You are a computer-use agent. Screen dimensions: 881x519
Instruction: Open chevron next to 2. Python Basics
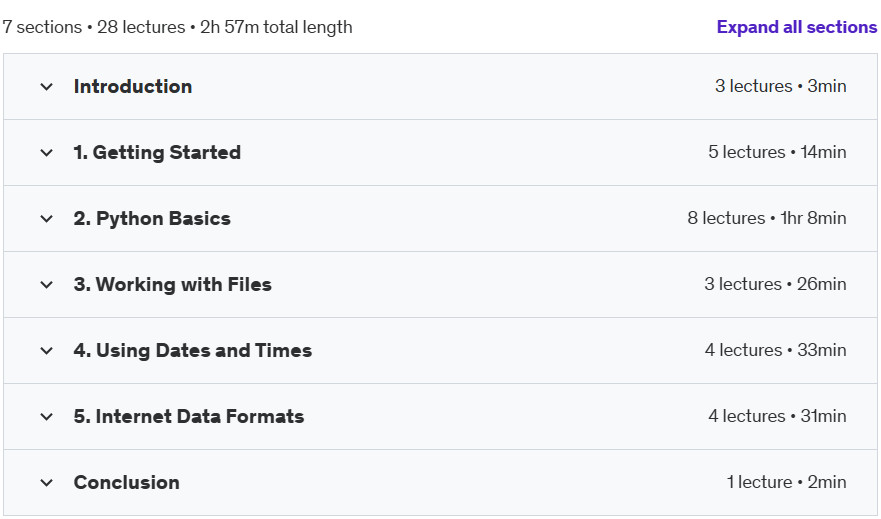pyautogui.click(x=47, y=218)
